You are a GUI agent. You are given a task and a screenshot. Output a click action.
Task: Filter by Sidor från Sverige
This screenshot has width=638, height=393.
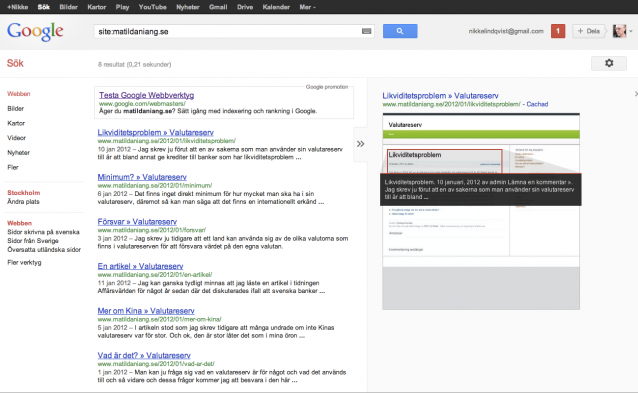coord(33,241)
